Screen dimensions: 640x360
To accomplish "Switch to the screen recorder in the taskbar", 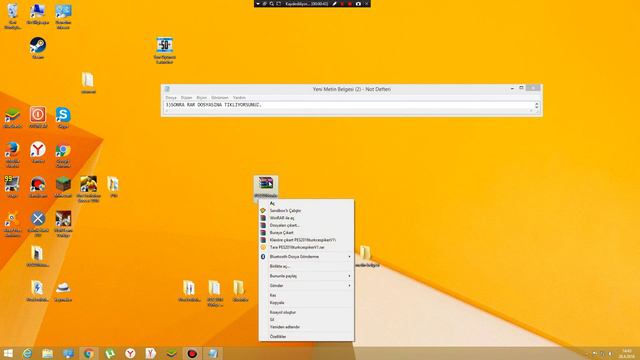I will (192, 353).
